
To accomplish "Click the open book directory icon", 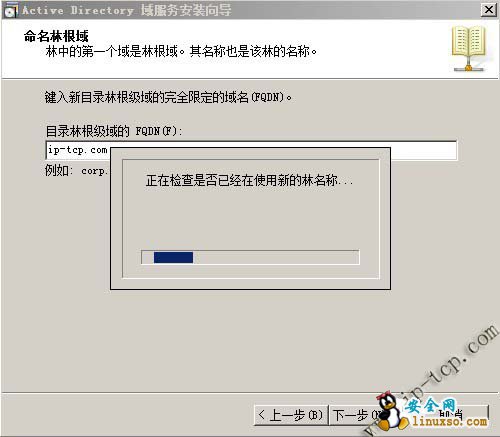I will pyautogui.click(x=469, y=49).
